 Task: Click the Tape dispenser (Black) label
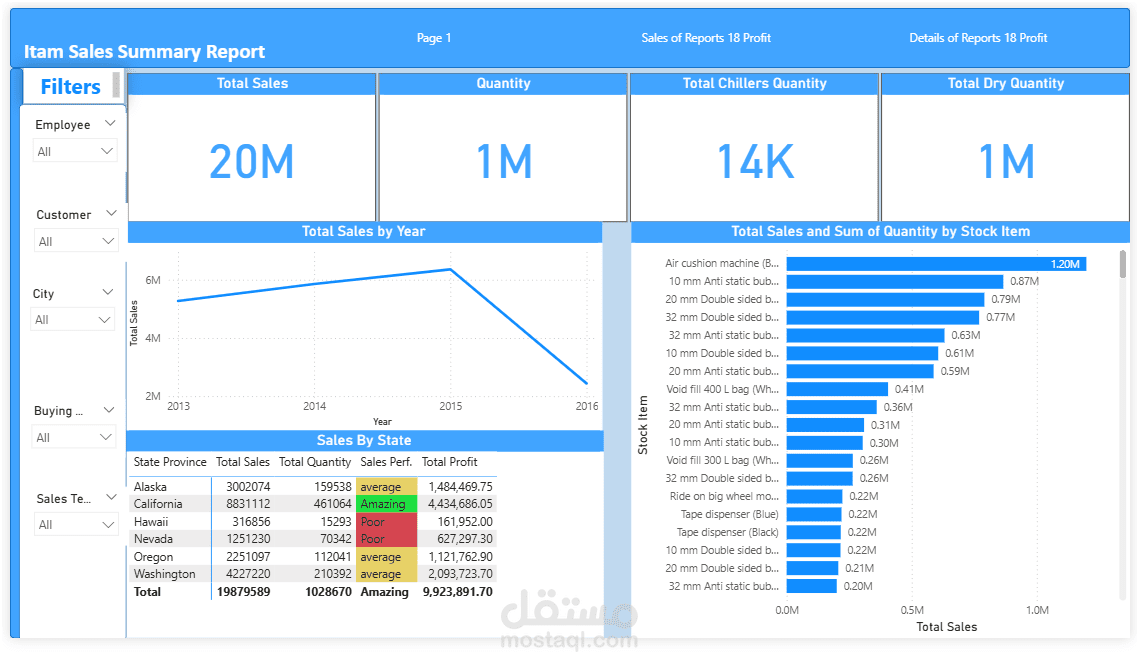click(x=727, y=533)
